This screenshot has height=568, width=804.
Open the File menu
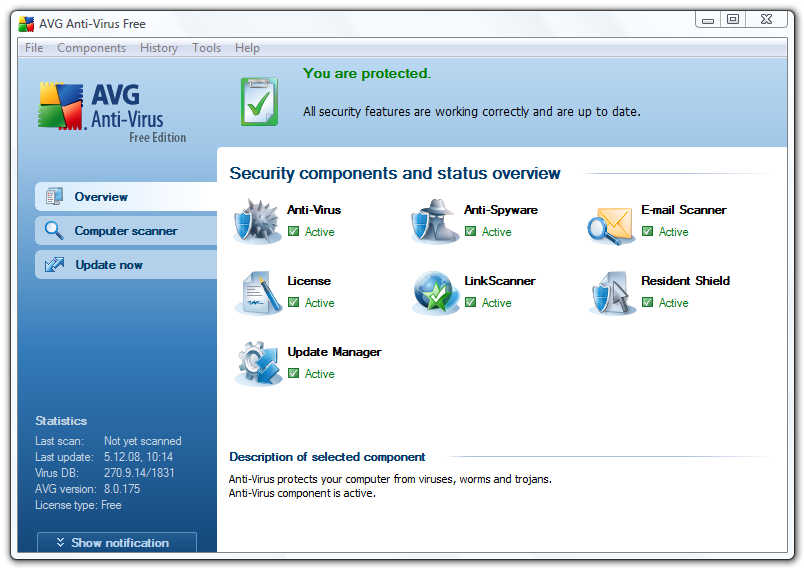34,48
